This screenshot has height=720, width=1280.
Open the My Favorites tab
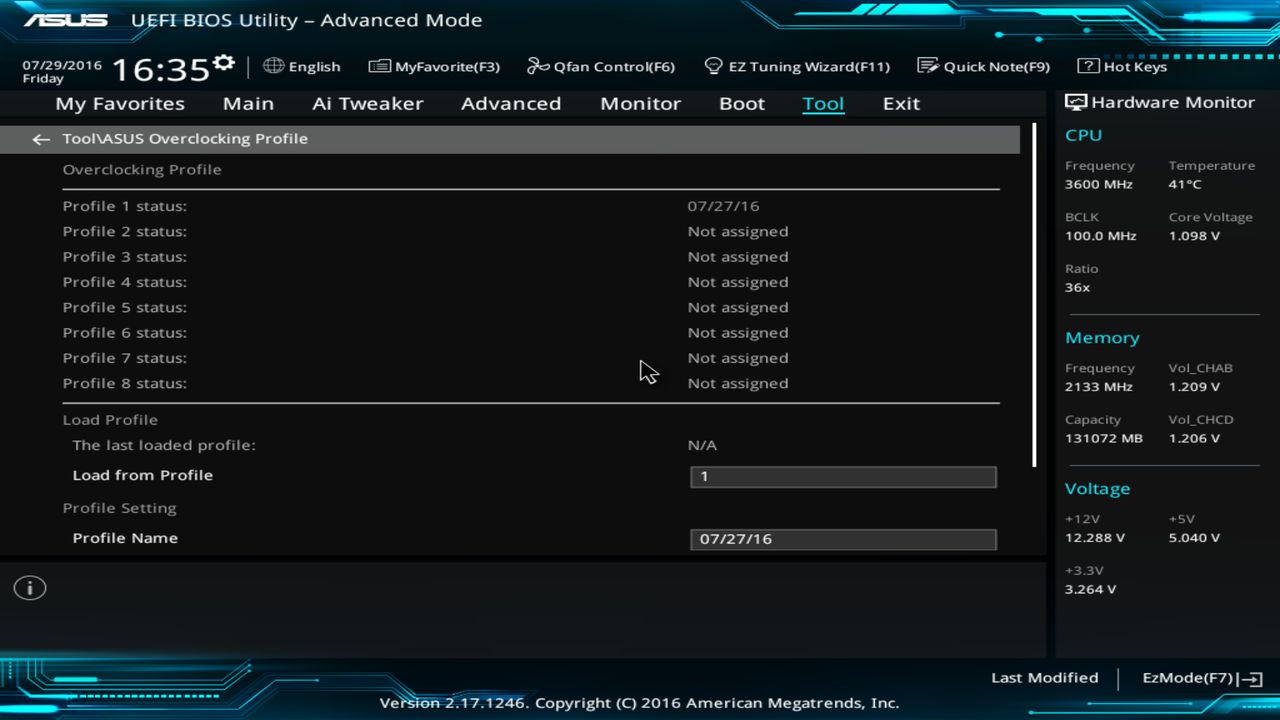(x=120, y=103)
